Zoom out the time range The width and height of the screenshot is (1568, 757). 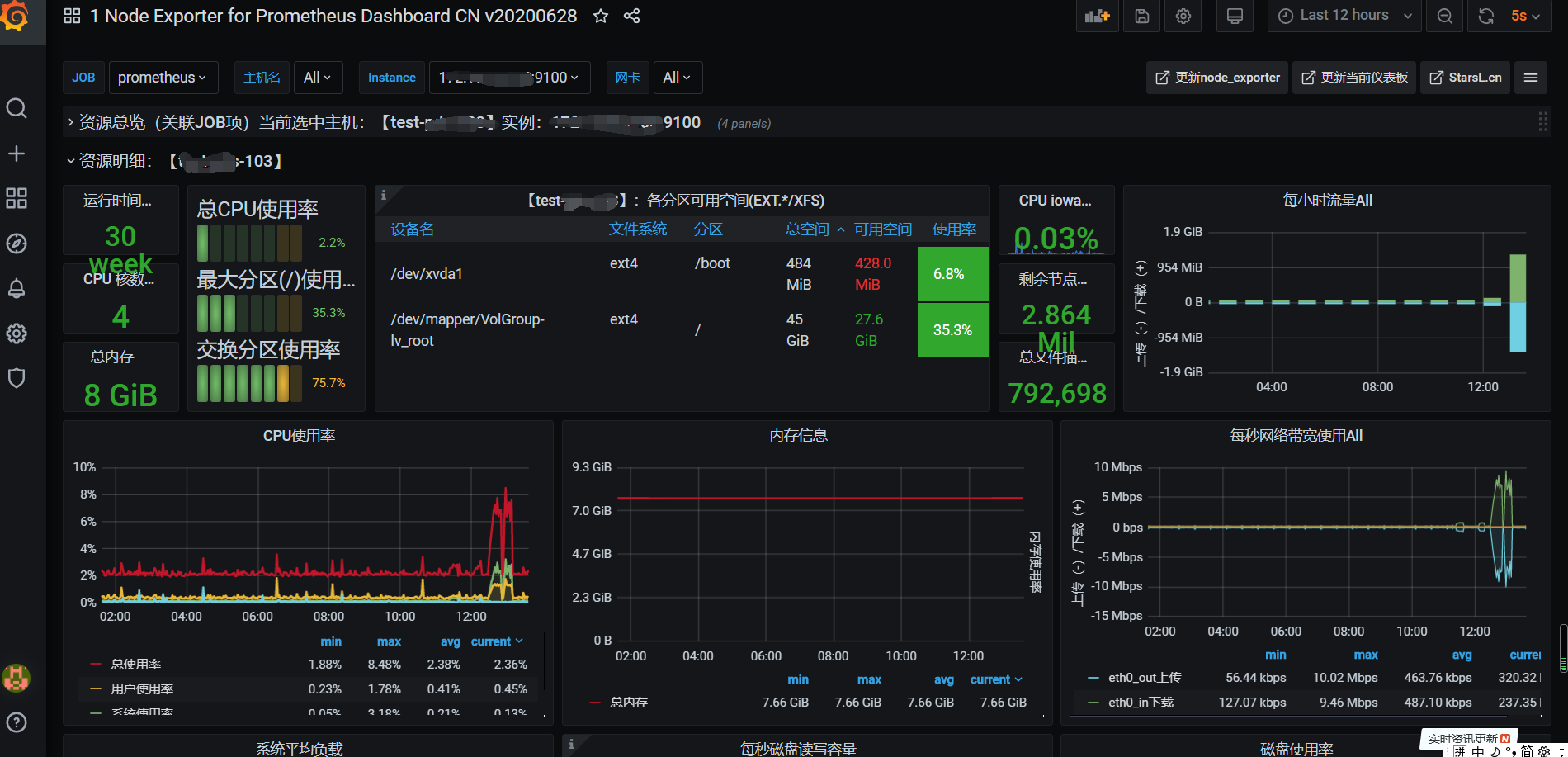pyautogui.click(x=1443, y=16)
